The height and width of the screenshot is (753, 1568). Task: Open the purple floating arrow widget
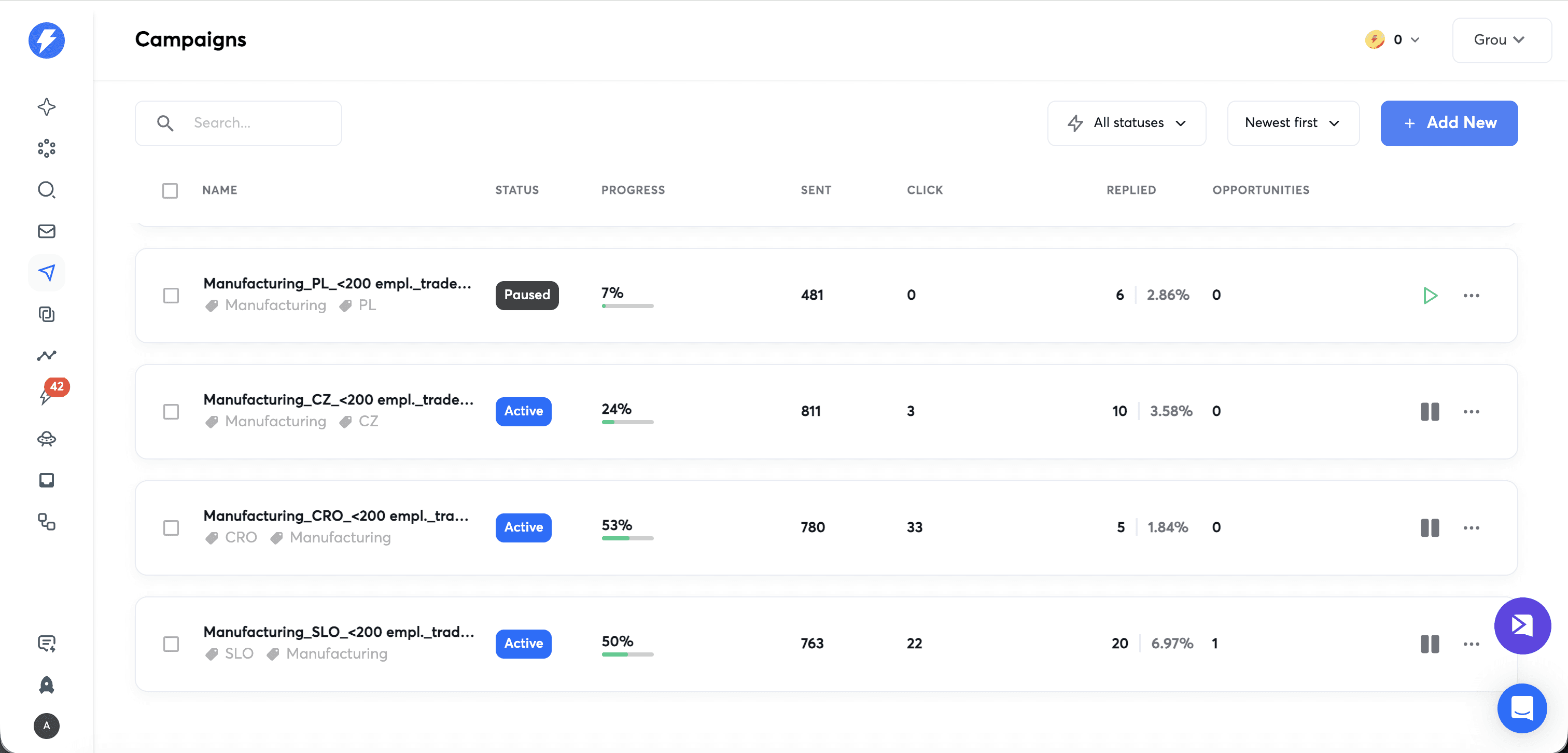pos(1522,626)
